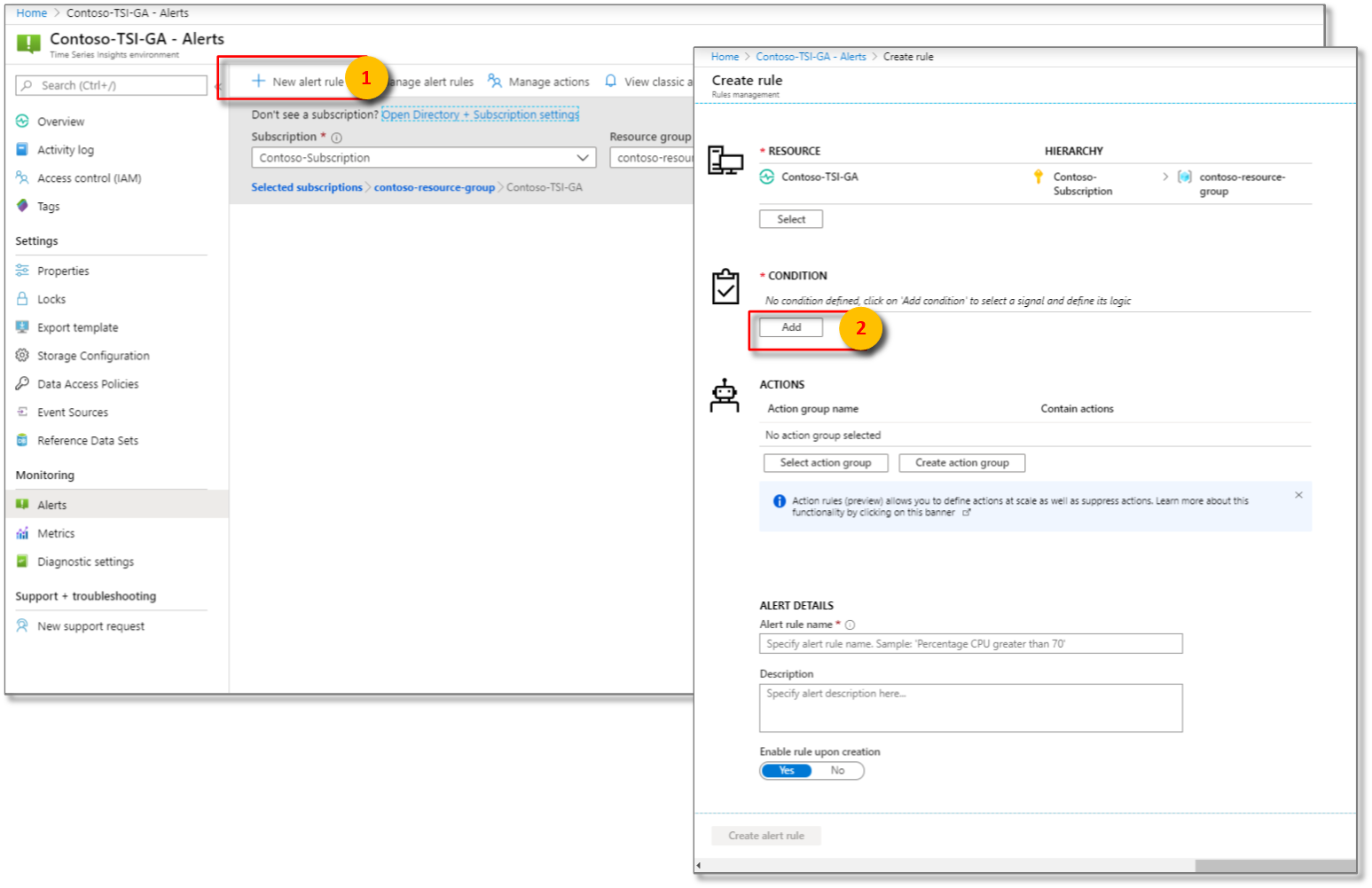This screenshot has width=1372, height=888.
Task: Click the Manage actions people icon
Action: point(495,81)
